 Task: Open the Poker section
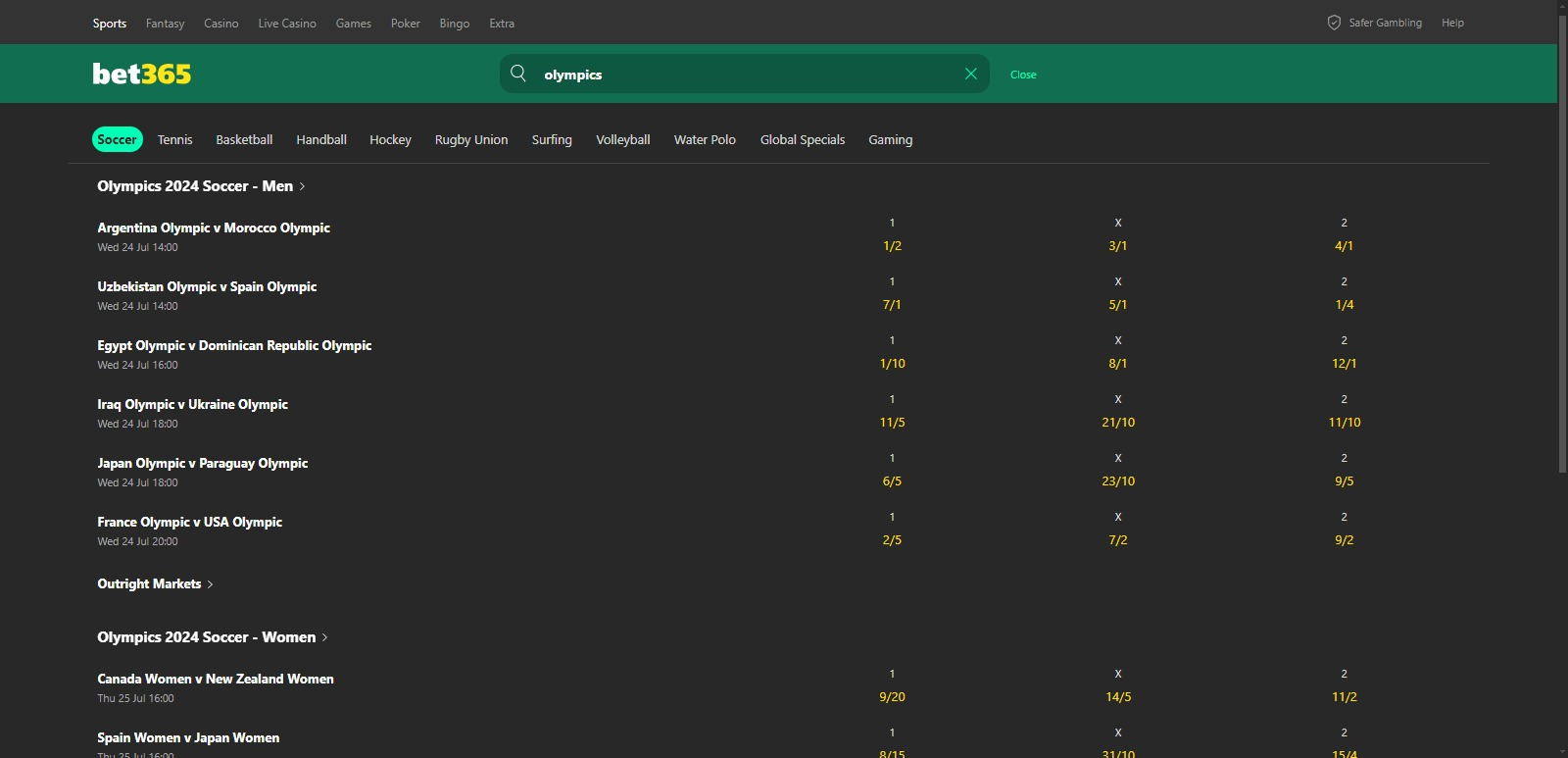click(x=406, y=24)
